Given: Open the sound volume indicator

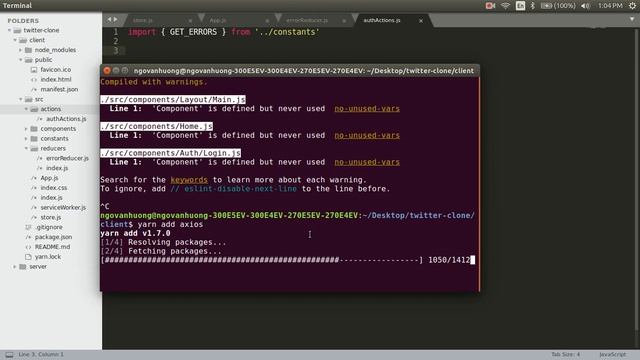Looking at the screenshot, I should click(585, 6).
